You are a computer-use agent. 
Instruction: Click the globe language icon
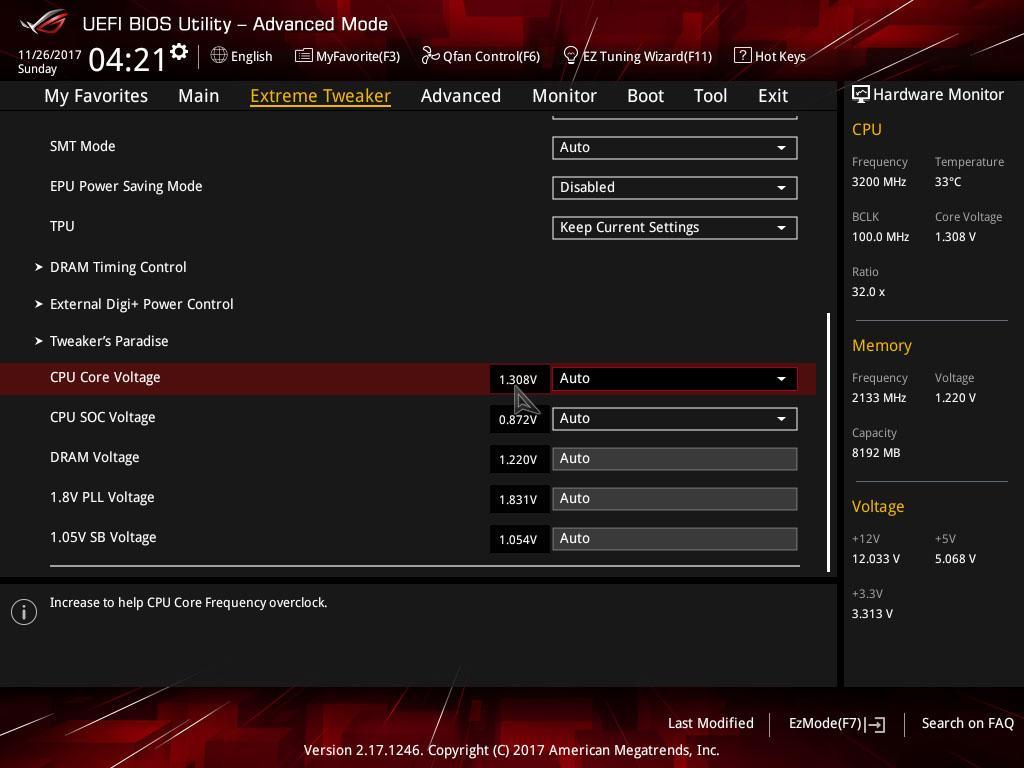pos(219,56)
